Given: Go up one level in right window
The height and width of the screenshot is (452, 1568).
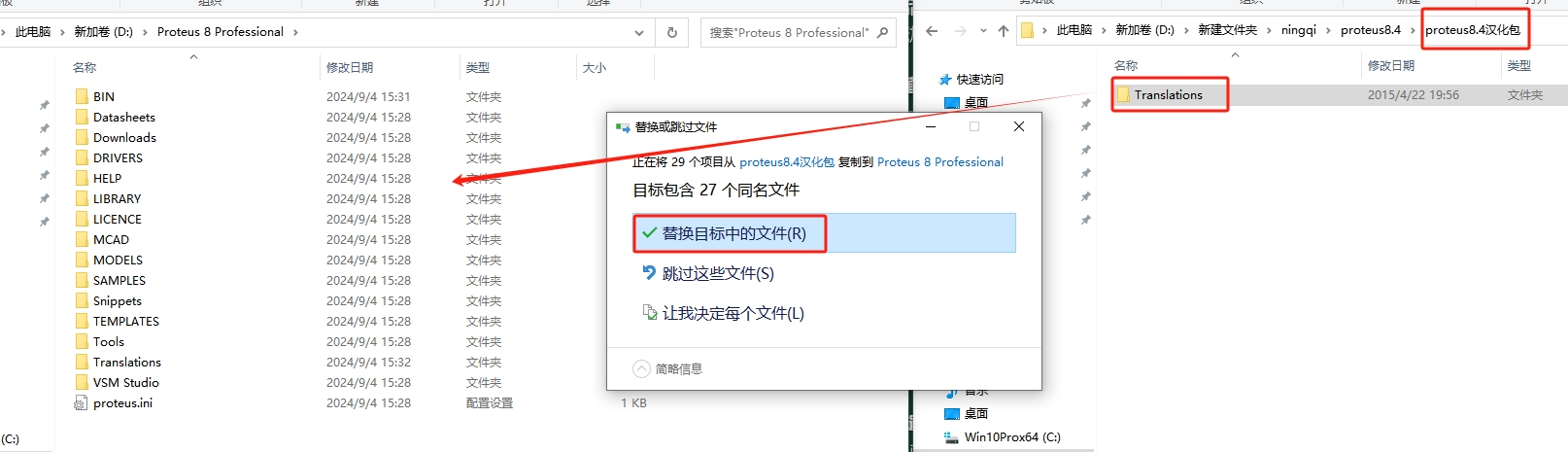Looking at the screenshot, I should pos(1004,30).
